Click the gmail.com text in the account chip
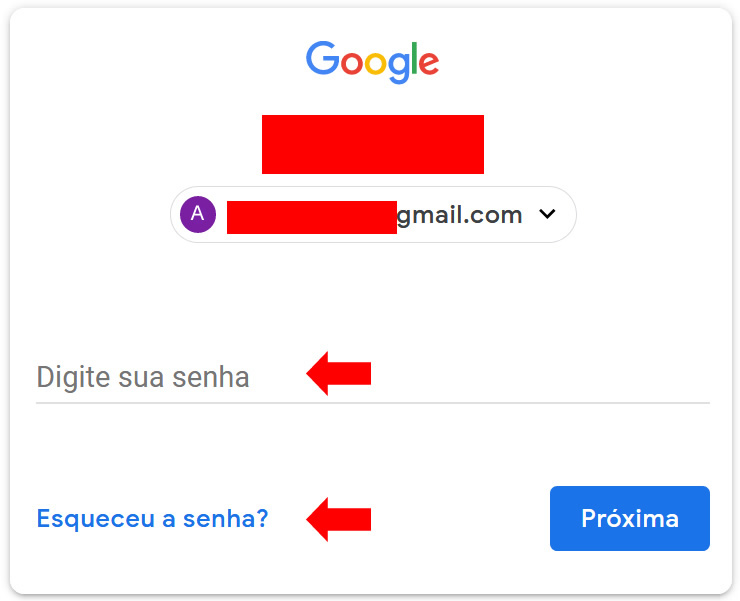The height and width of the screenshot is (601, 740). [459, 216]
